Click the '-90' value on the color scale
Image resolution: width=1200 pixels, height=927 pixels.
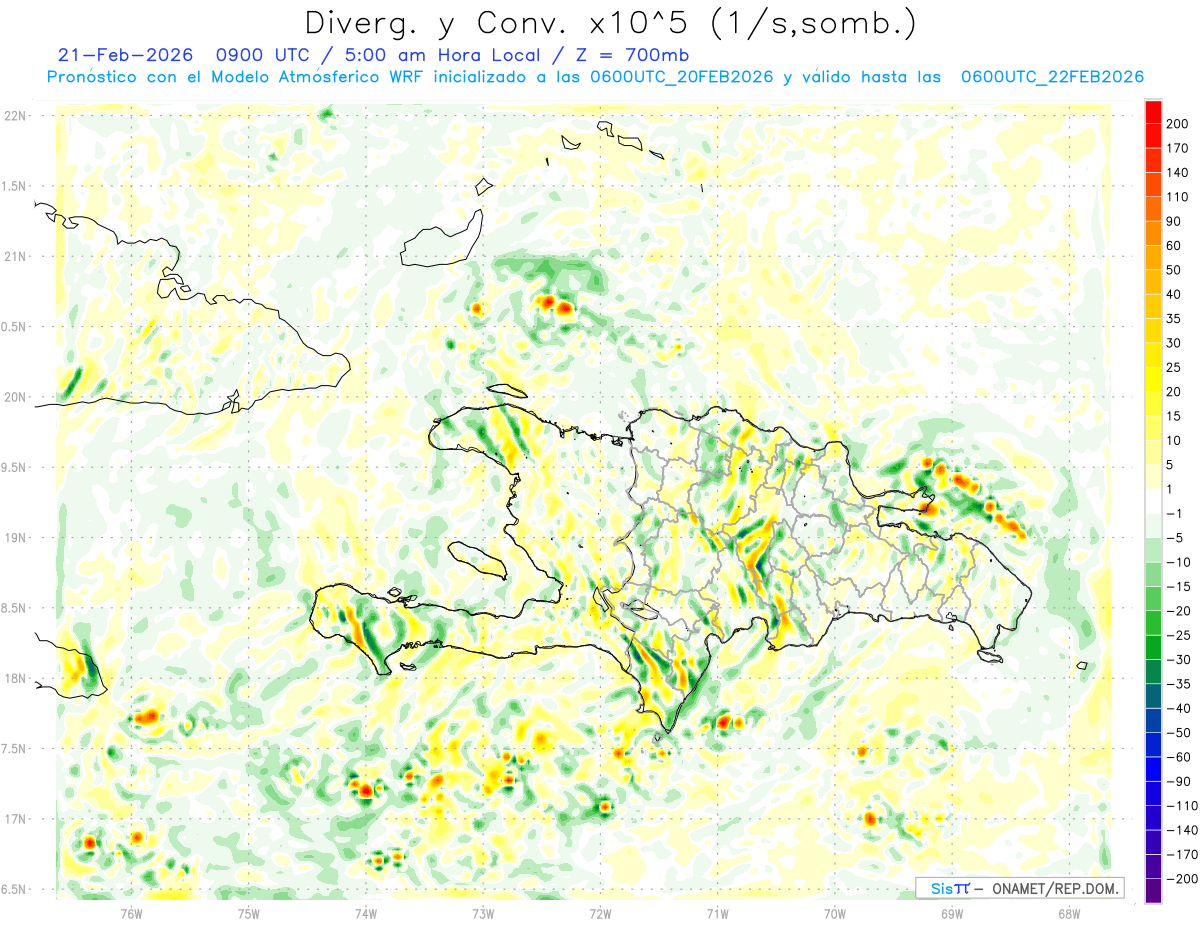(x=1179, y=781)
